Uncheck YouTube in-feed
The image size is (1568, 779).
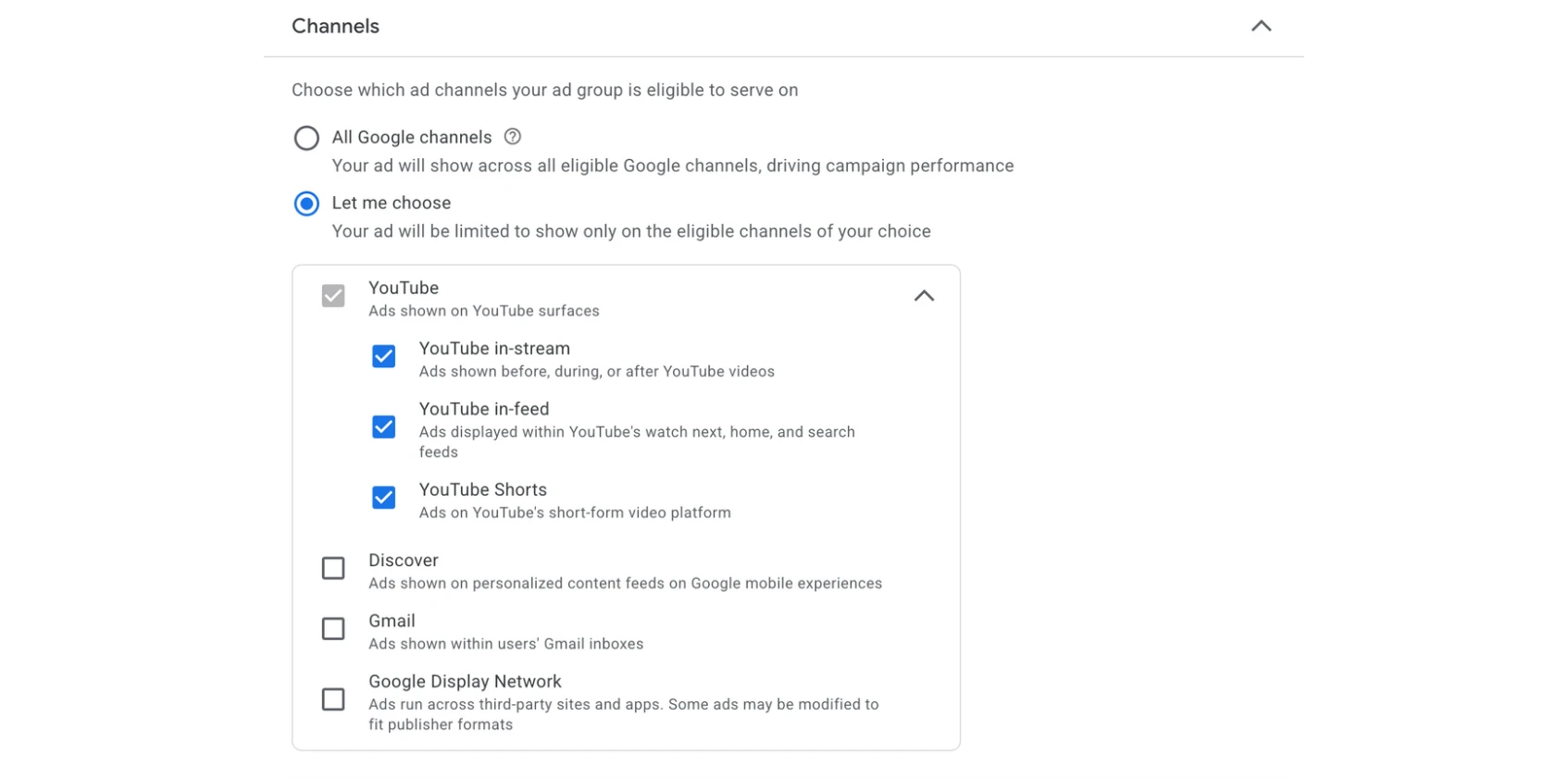point(383,426)
